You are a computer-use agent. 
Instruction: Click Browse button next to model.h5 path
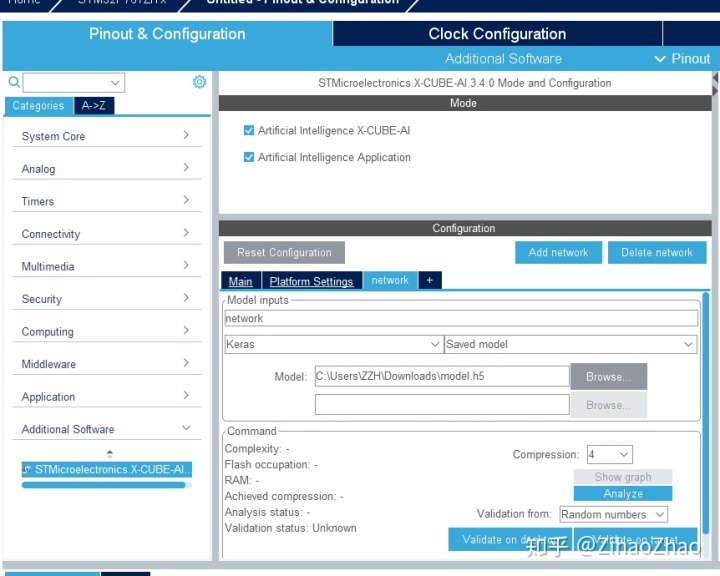point(609,377)
